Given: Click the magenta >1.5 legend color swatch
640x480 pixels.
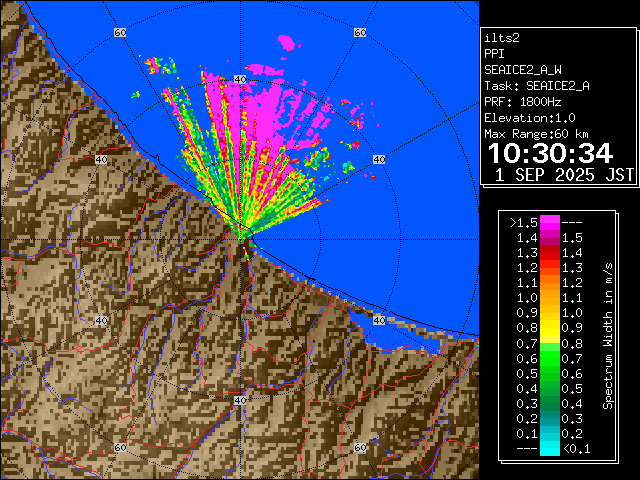Looking at the screenshot, I should pyautogui.click(x=550, y=223).
